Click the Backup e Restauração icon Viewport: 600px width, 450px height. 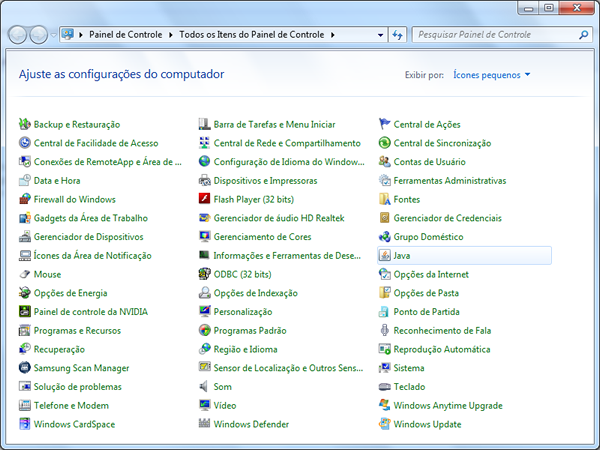point(25,124)
